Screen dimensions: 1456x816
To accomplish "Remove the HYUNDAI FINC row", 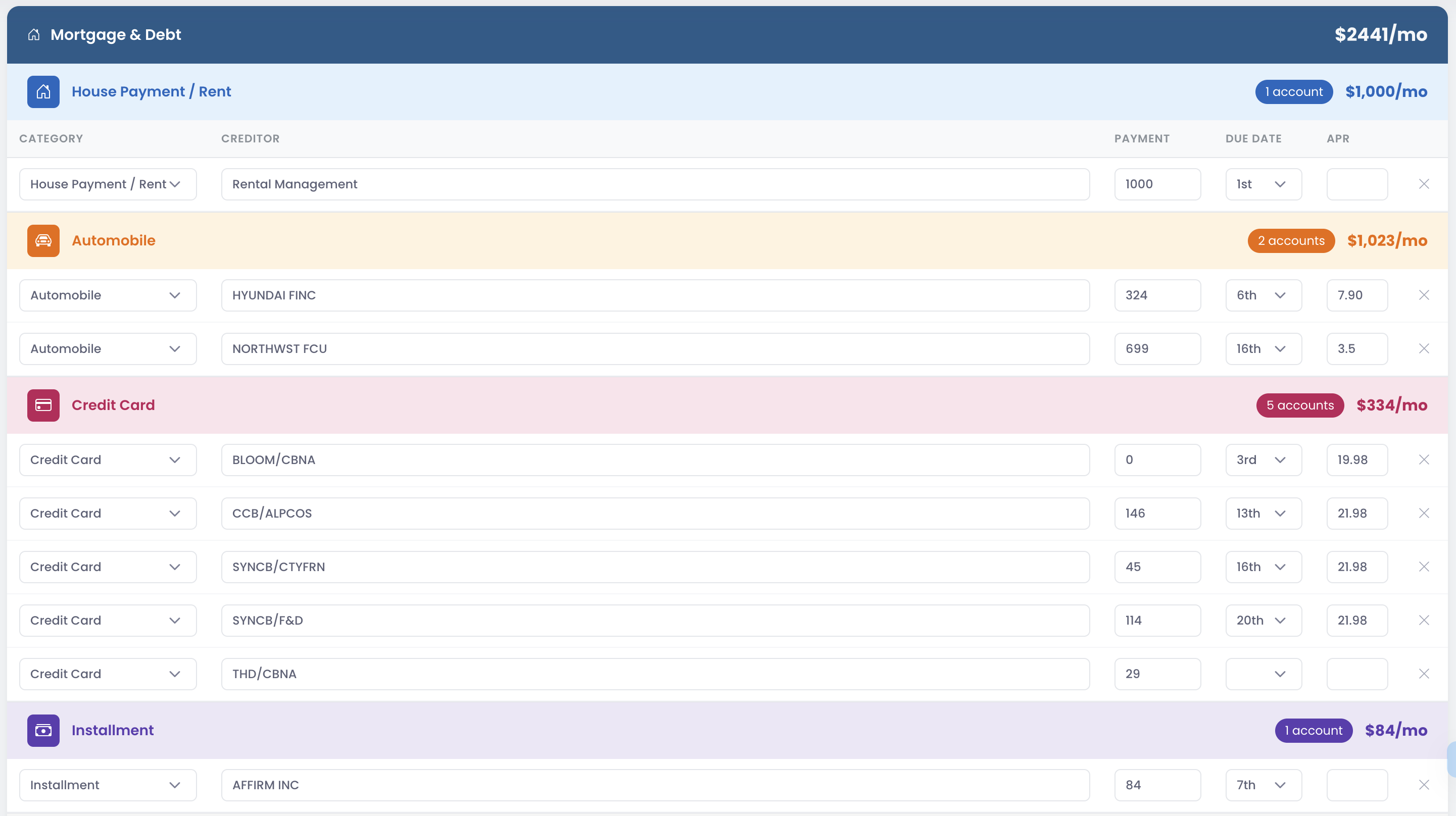I will [x=1423, y=295].
